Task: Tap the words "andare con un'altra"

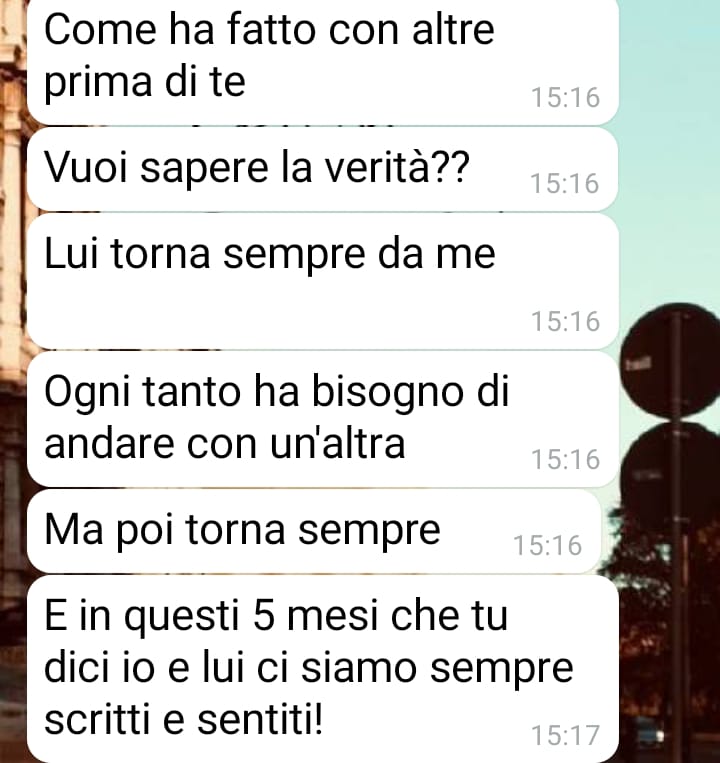Action: [x=224, y=443]
